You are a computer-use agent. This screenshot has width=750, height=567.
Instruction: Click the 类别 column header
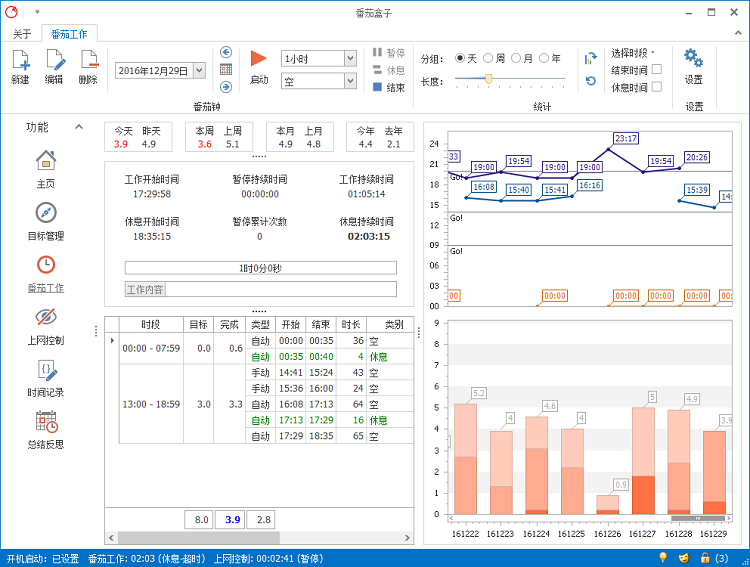pos(390,324)
